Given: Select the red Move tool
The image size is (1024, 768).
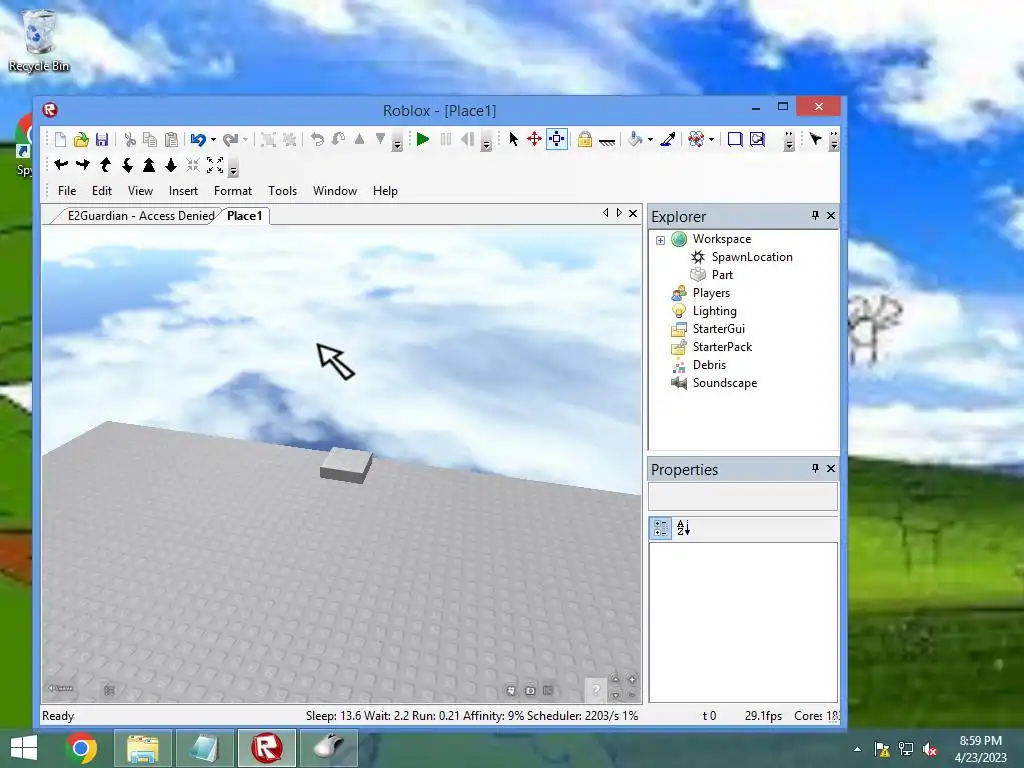Looking at the screenshot, I should pyautogui.click(x=534, y=139).
